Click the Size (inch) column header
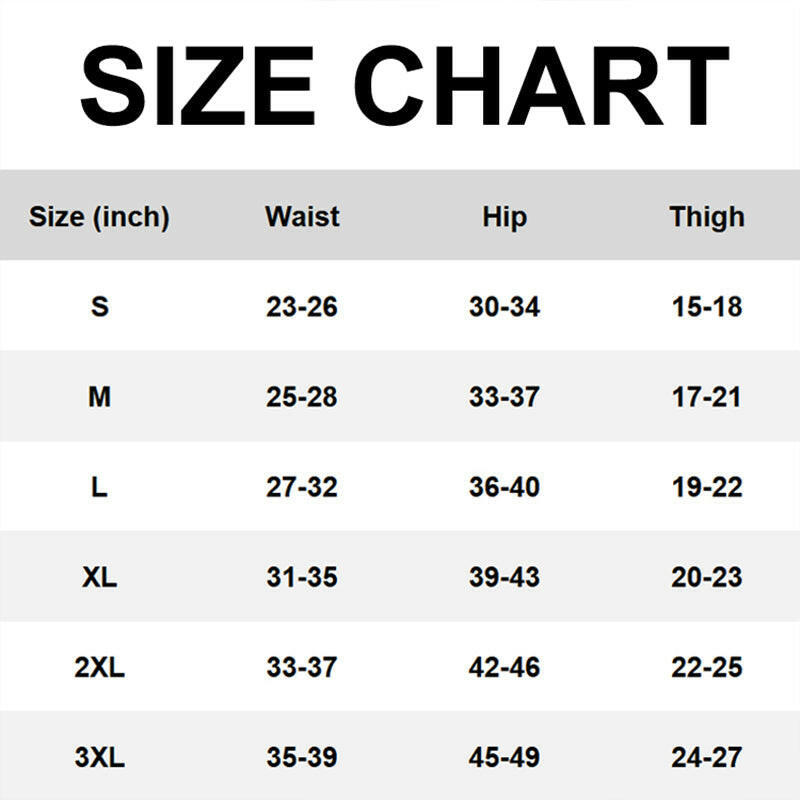Image resolution: width=800 pixels, height=800 pixels. pos(99,216)
